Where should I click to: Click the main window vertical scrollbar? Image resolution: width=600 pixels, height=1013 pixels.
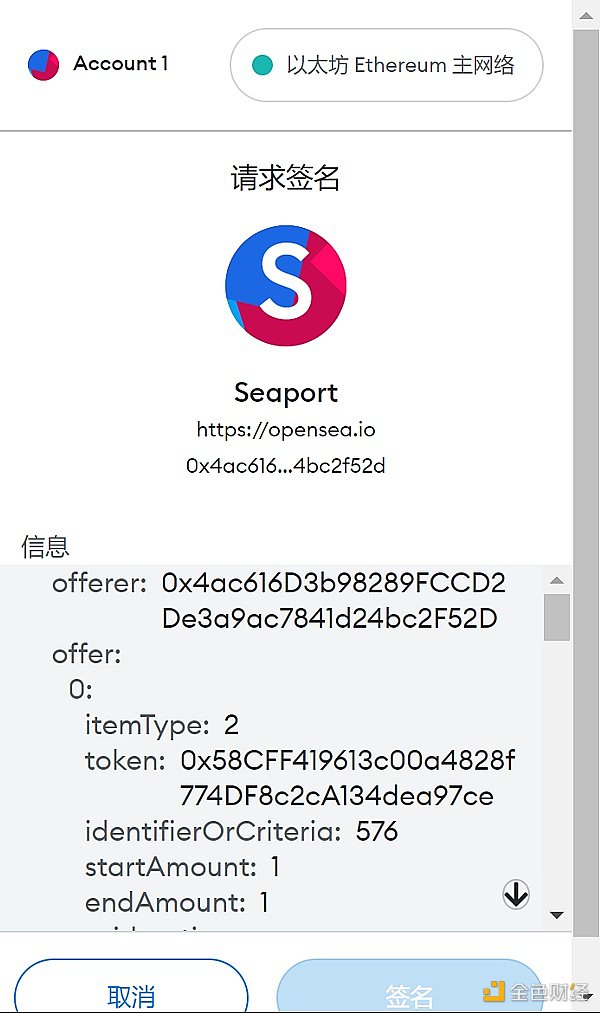point(586,482)
